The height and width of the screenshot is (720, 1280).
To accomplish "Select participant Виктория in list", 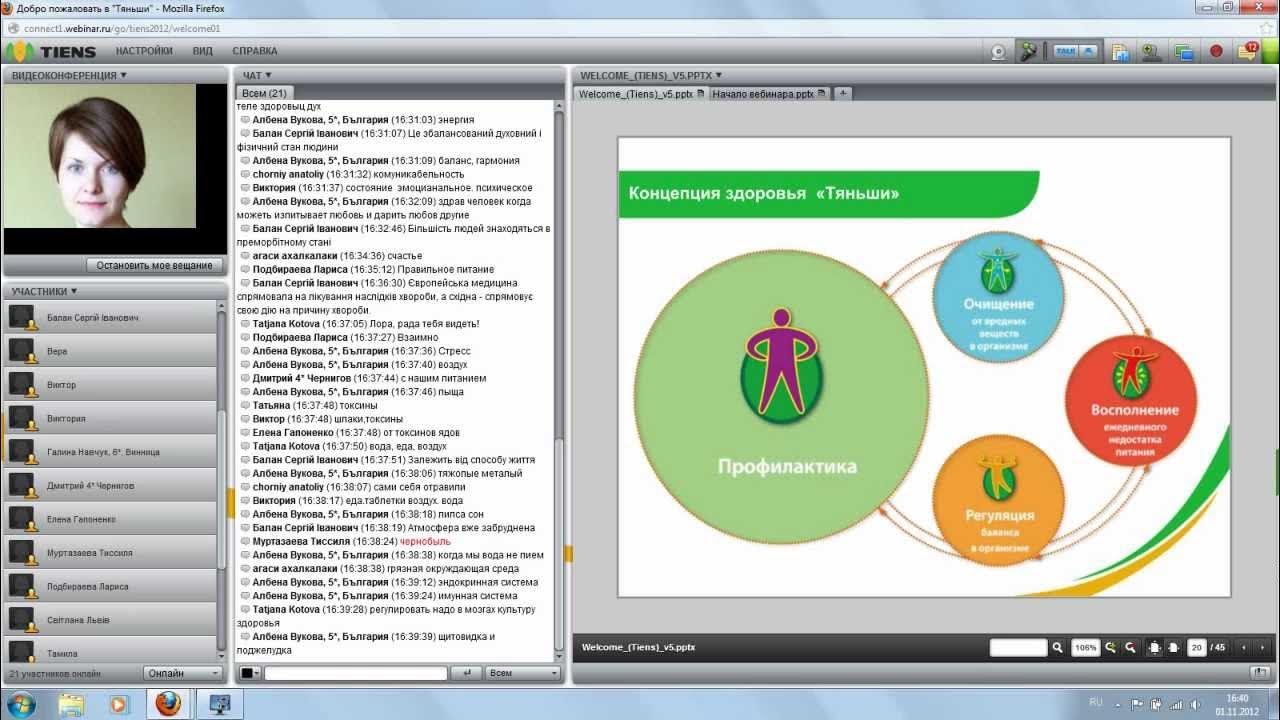I will coord(110,418).
